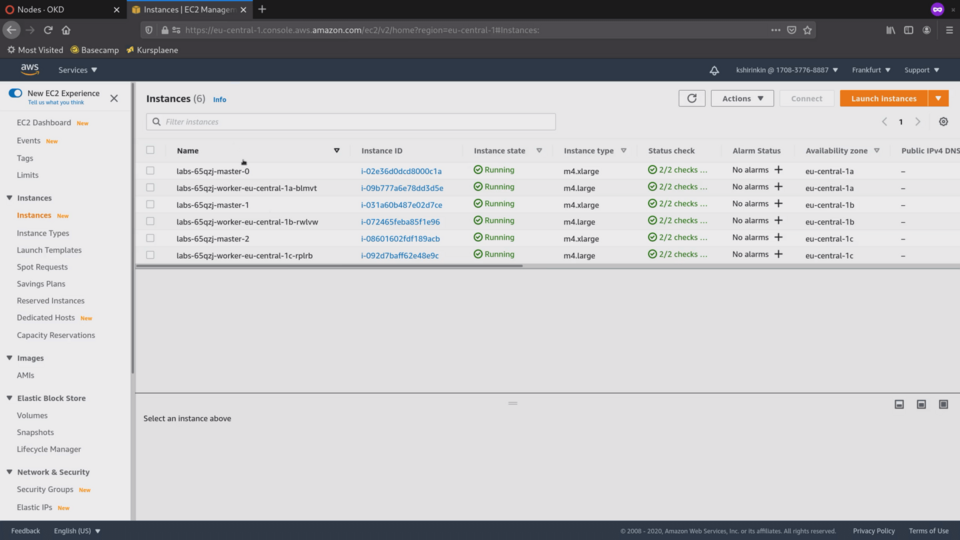960x540 pixels.
Task: Toggle browser sidebar view icon
Action: pos(909,30)
